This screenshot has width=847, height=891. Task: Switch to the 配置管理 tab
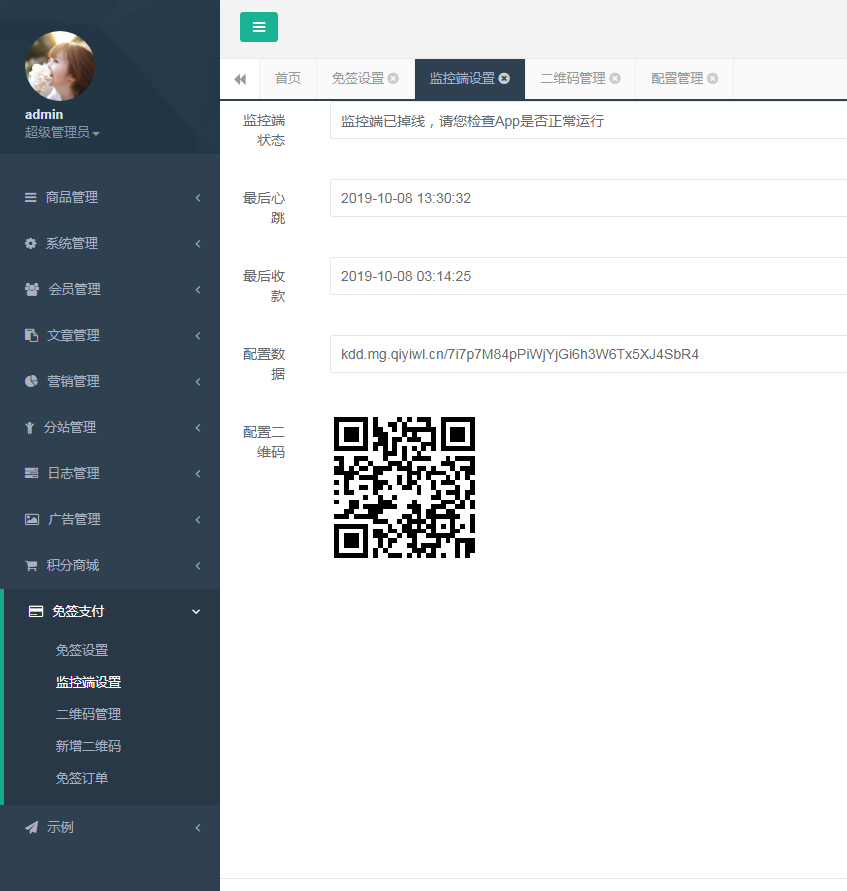pyautogui.click(x=677, y=78)
